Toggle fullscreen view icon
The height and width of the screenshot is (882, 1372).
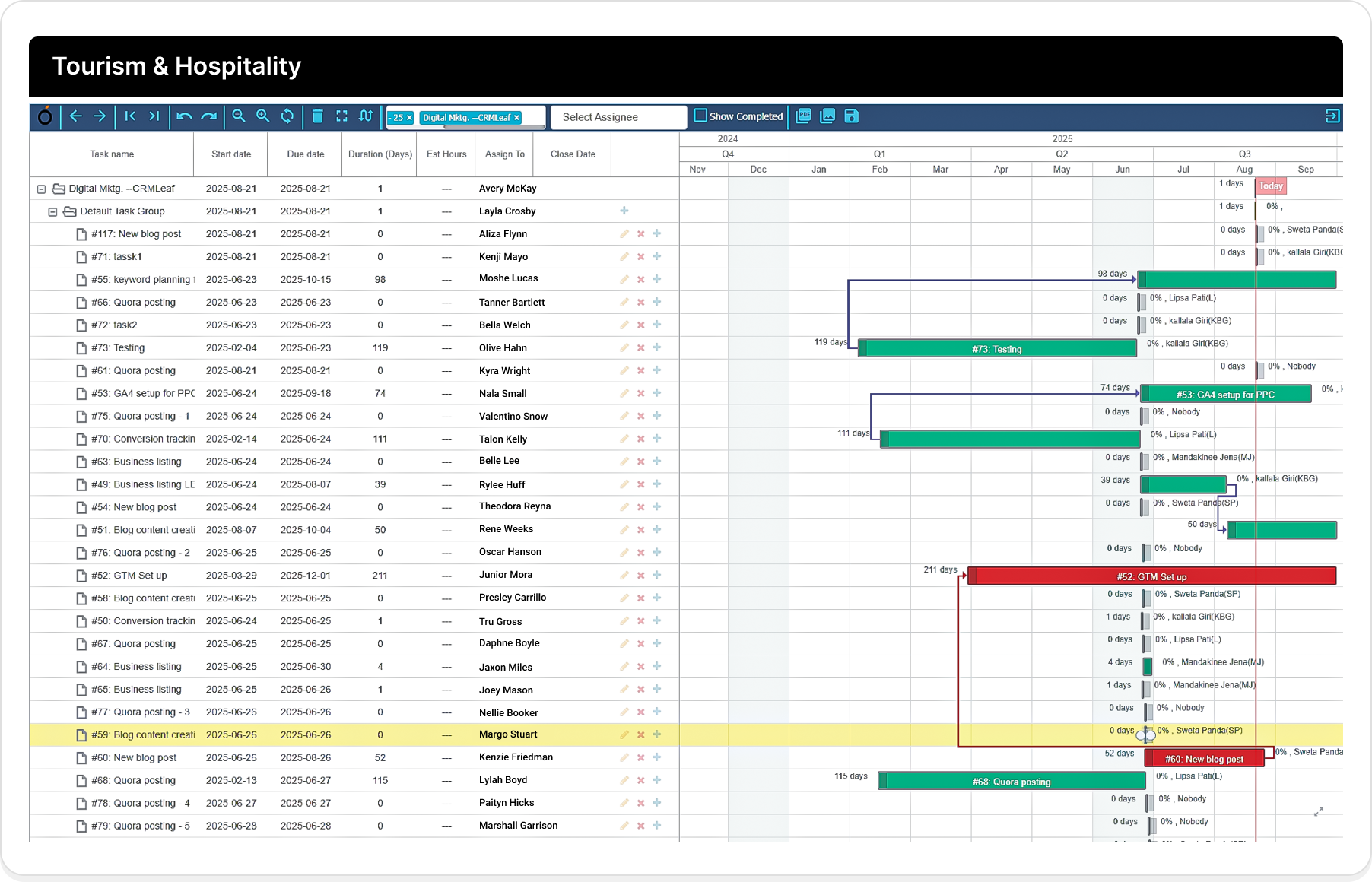(342, 116)
